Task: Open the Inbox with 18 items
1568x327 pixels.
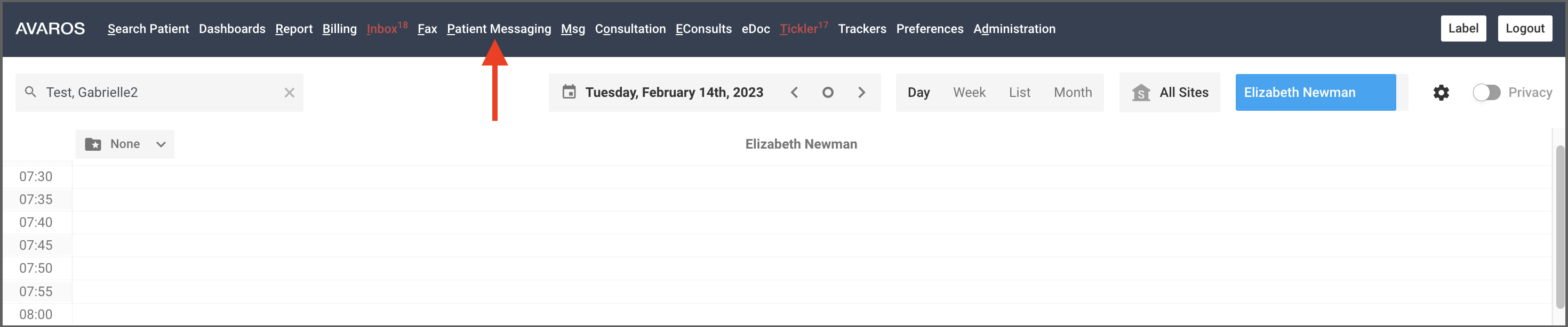Action: [387, 29]
